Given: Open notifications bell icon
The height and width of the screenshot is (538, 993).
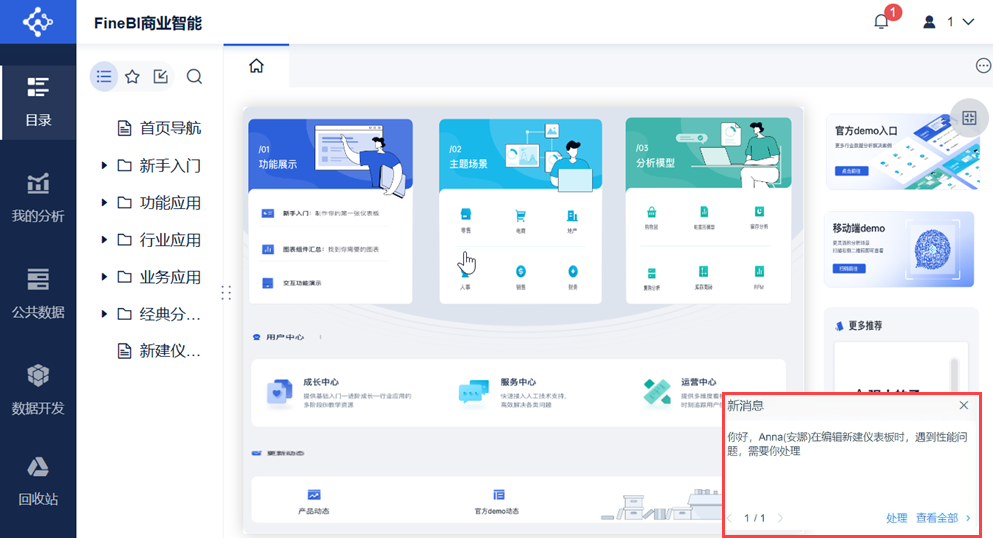Looking at the screenshot, I should click(881, 22).
